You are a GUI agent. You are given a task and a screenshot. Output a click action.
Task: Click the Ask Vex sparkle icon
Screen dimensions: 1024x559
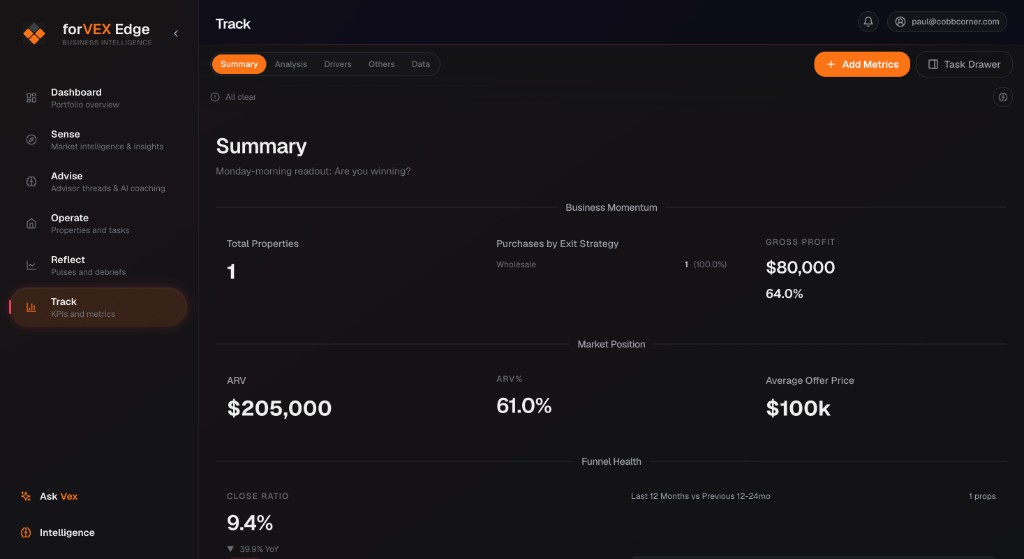pyautogui.click(x=26, y=496)
